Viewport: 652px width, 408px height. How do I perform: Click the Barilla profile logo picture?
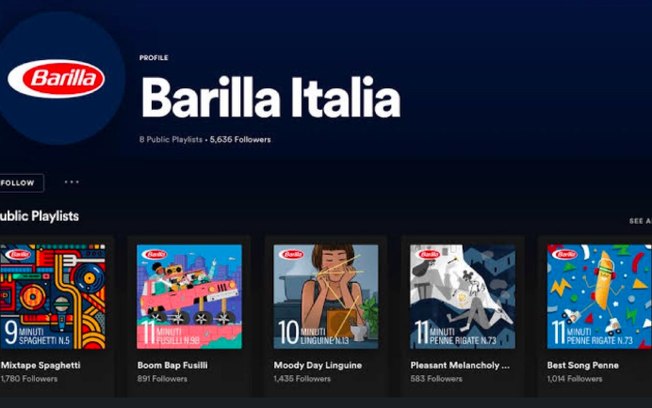pos(58,78)
